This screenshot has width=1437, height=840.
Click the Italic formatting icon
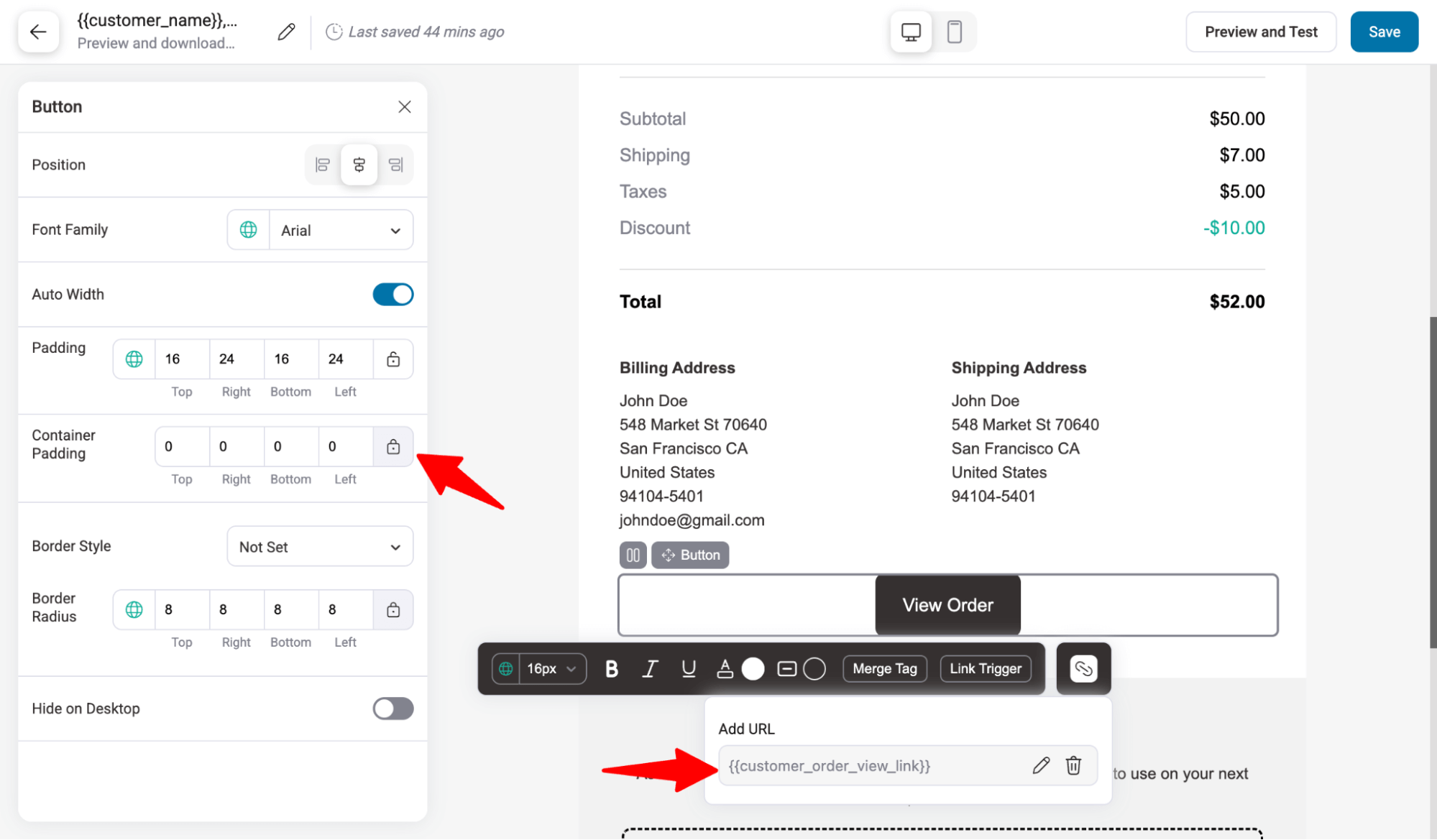pos(650,668)
